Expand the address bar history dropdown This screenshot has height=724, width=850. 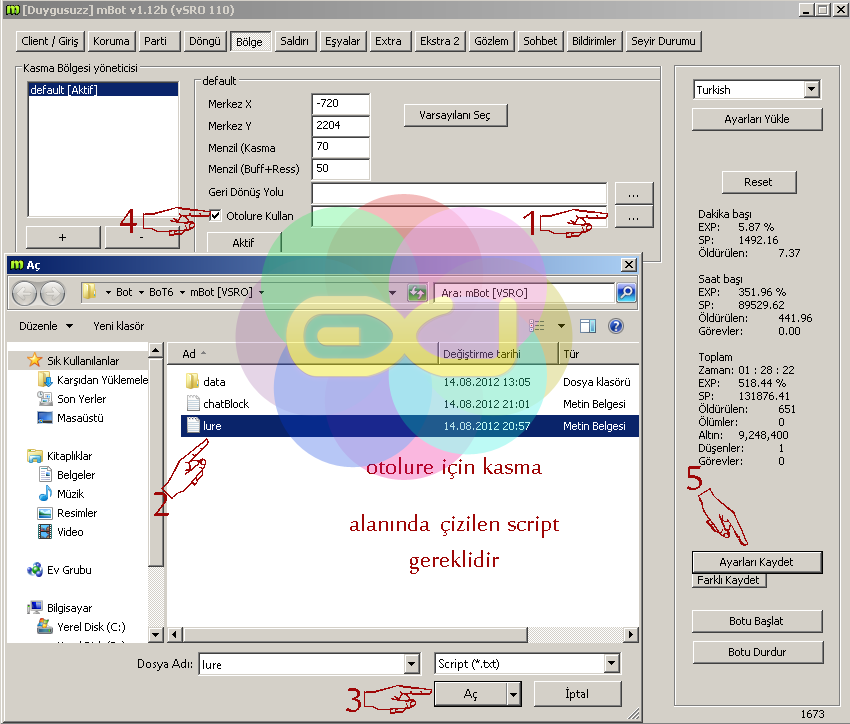392,293
